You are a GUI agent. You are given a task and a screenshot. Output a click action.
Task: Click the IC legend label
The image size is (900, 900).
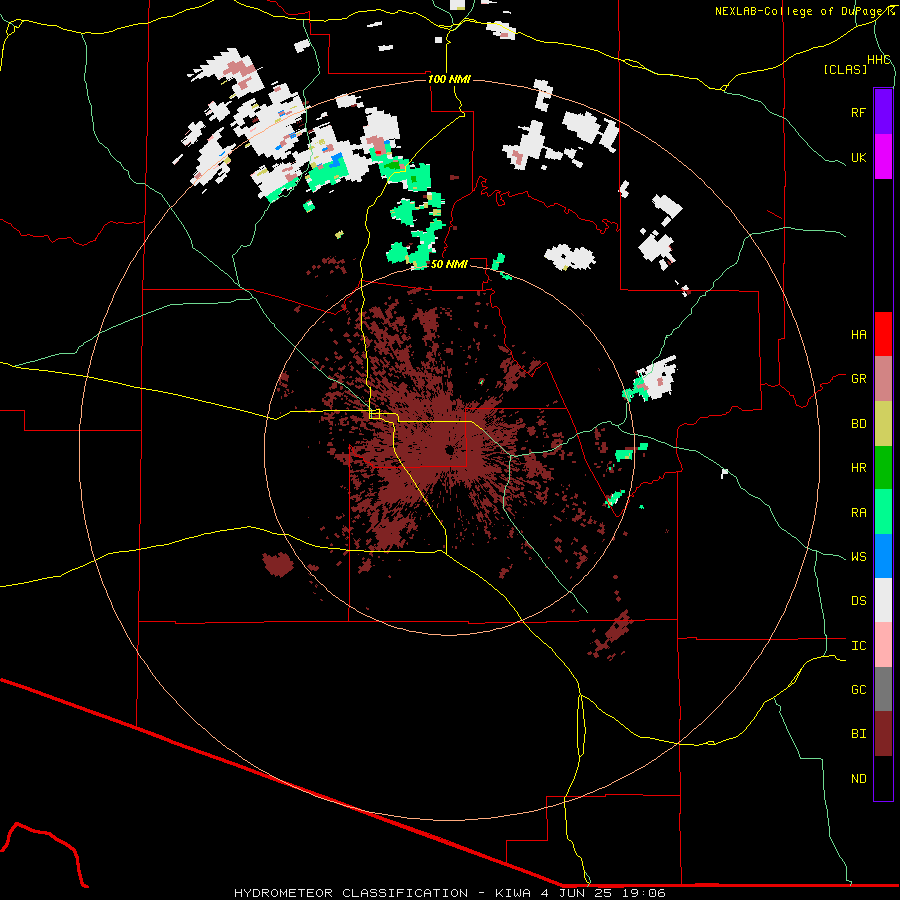click(858, 646)
